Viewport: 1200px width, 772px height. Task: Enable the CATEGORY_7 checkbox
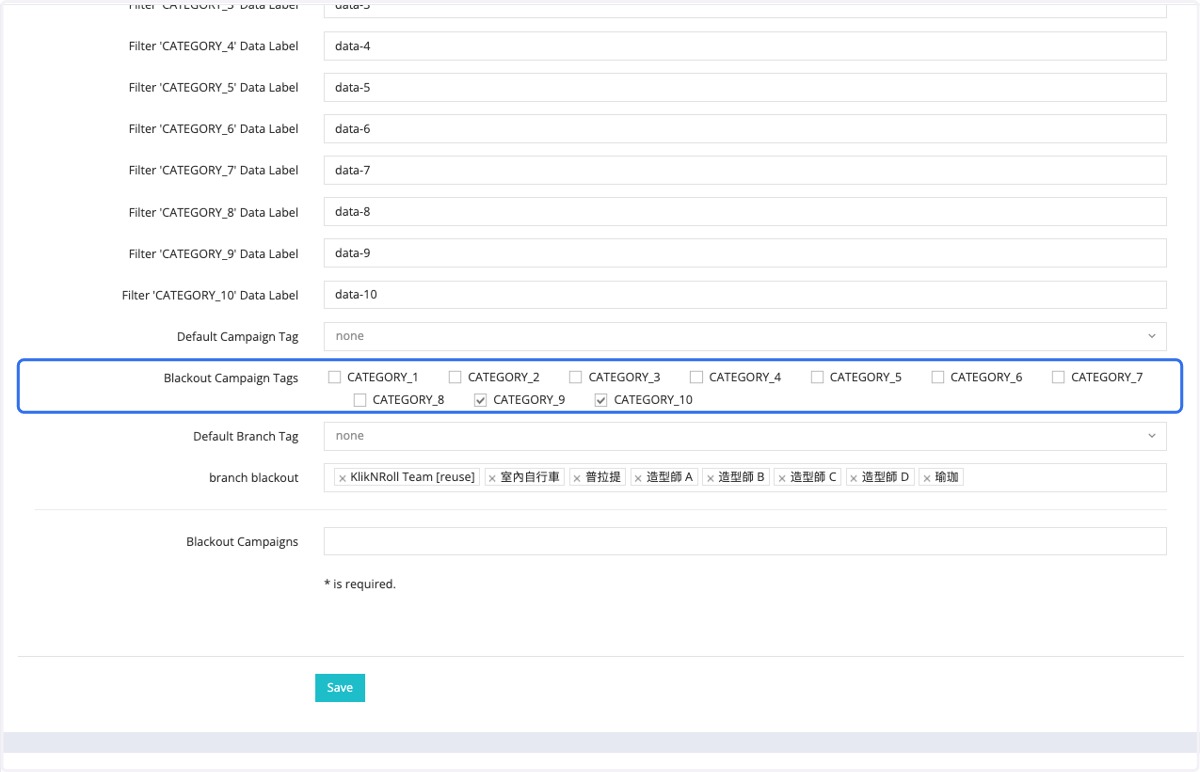tap(1059, 377)
